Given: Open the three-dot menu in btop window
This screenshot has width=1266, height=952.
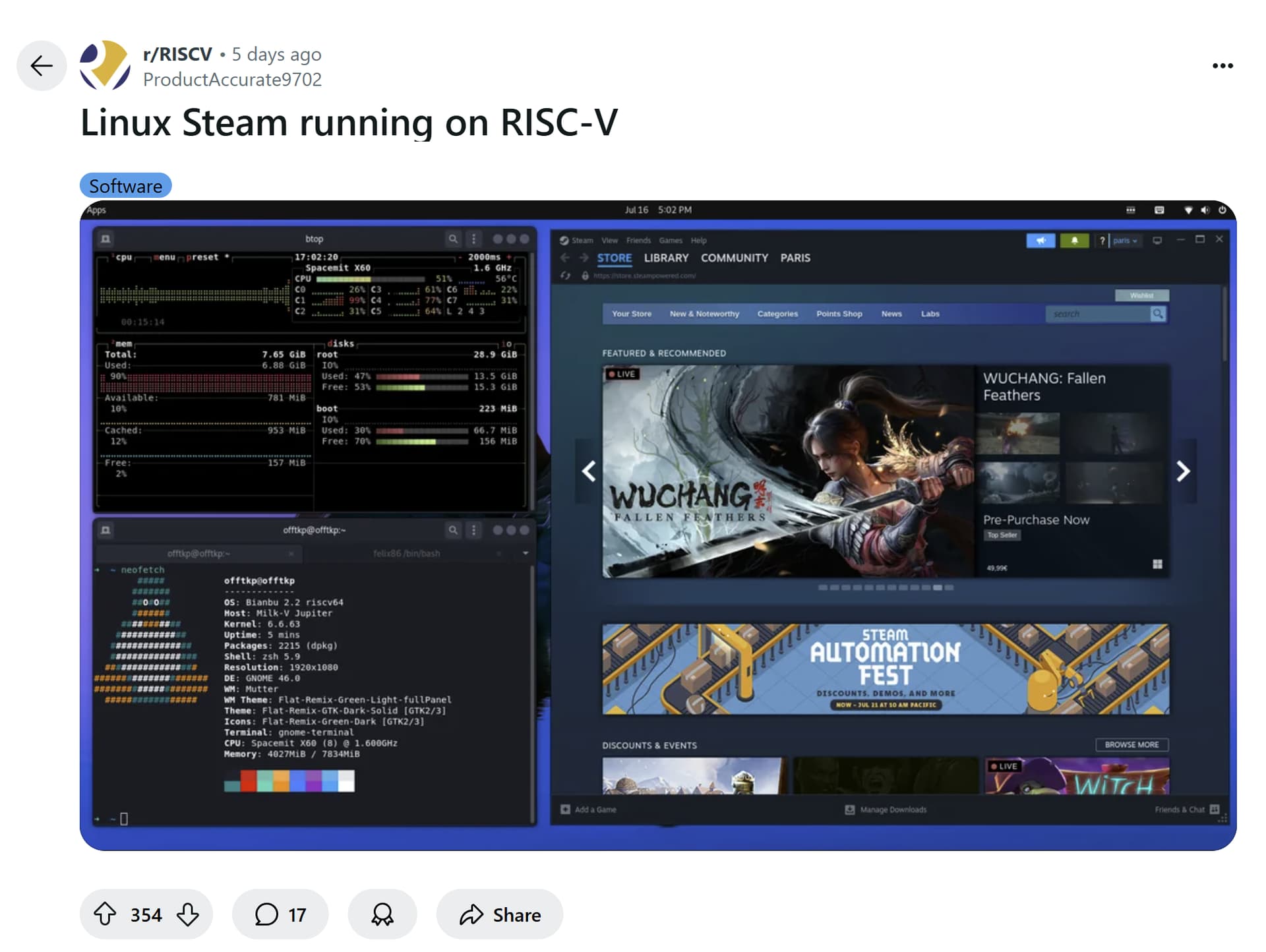Looking at the screenshot, I should (473, 239).
